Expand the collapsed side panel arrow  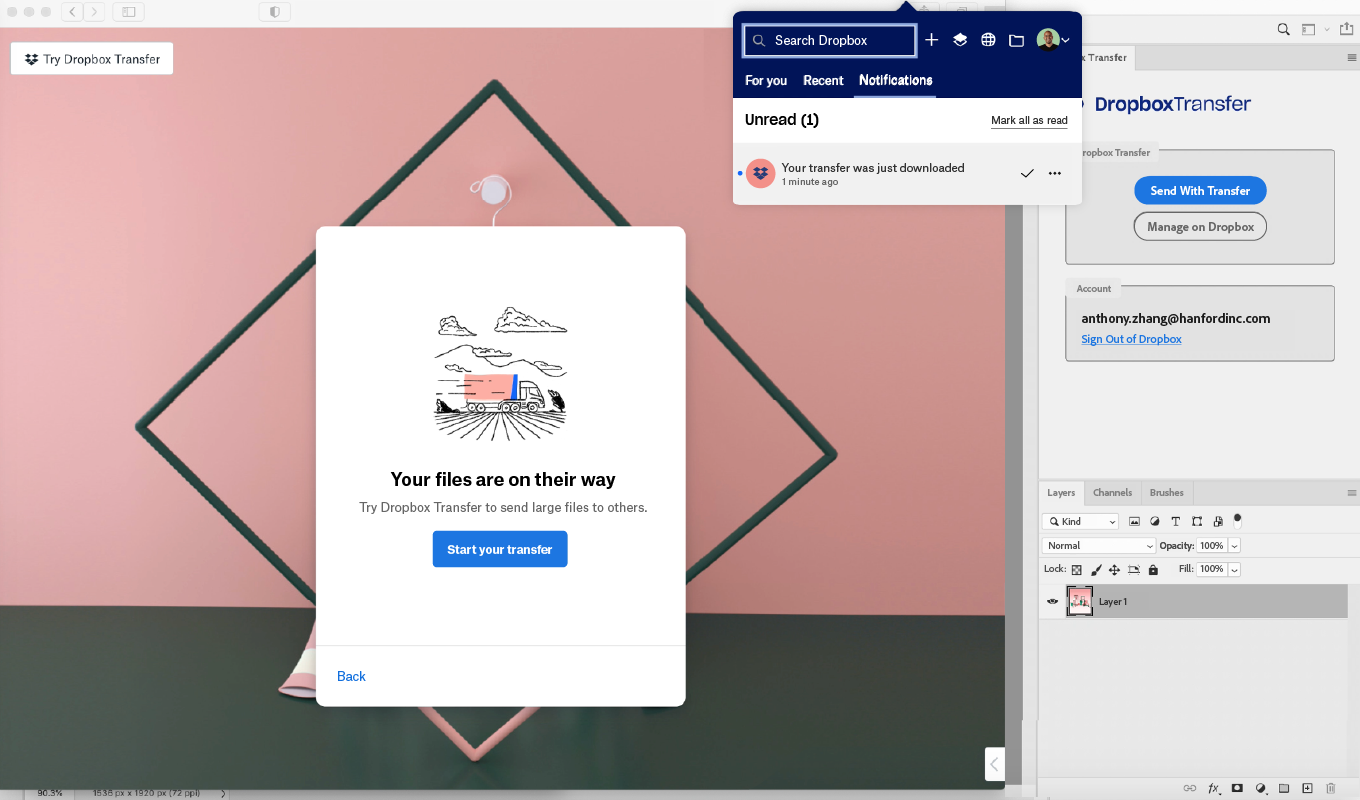click(994, 765)
